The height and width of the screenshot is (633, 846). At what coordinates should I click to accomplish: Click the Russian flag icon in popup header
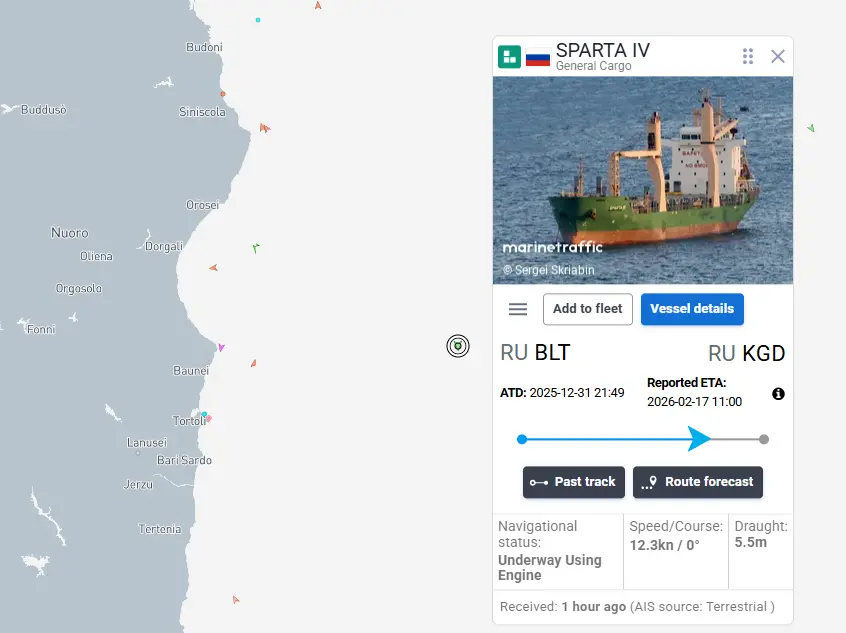pos(538,58)
